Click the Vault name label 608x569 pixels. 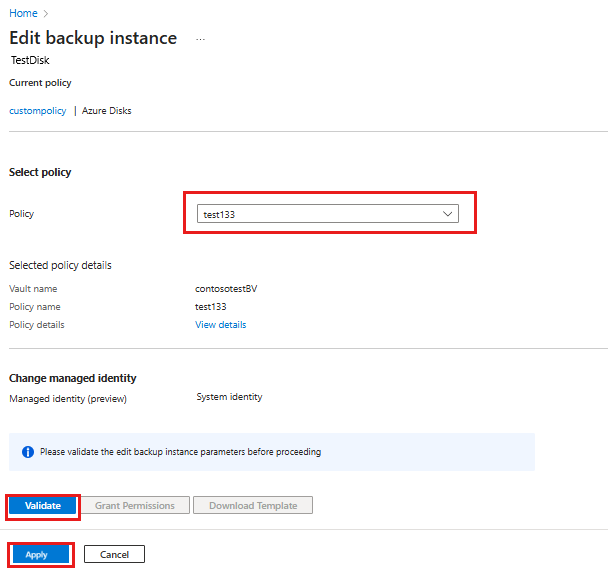[33, 289]
